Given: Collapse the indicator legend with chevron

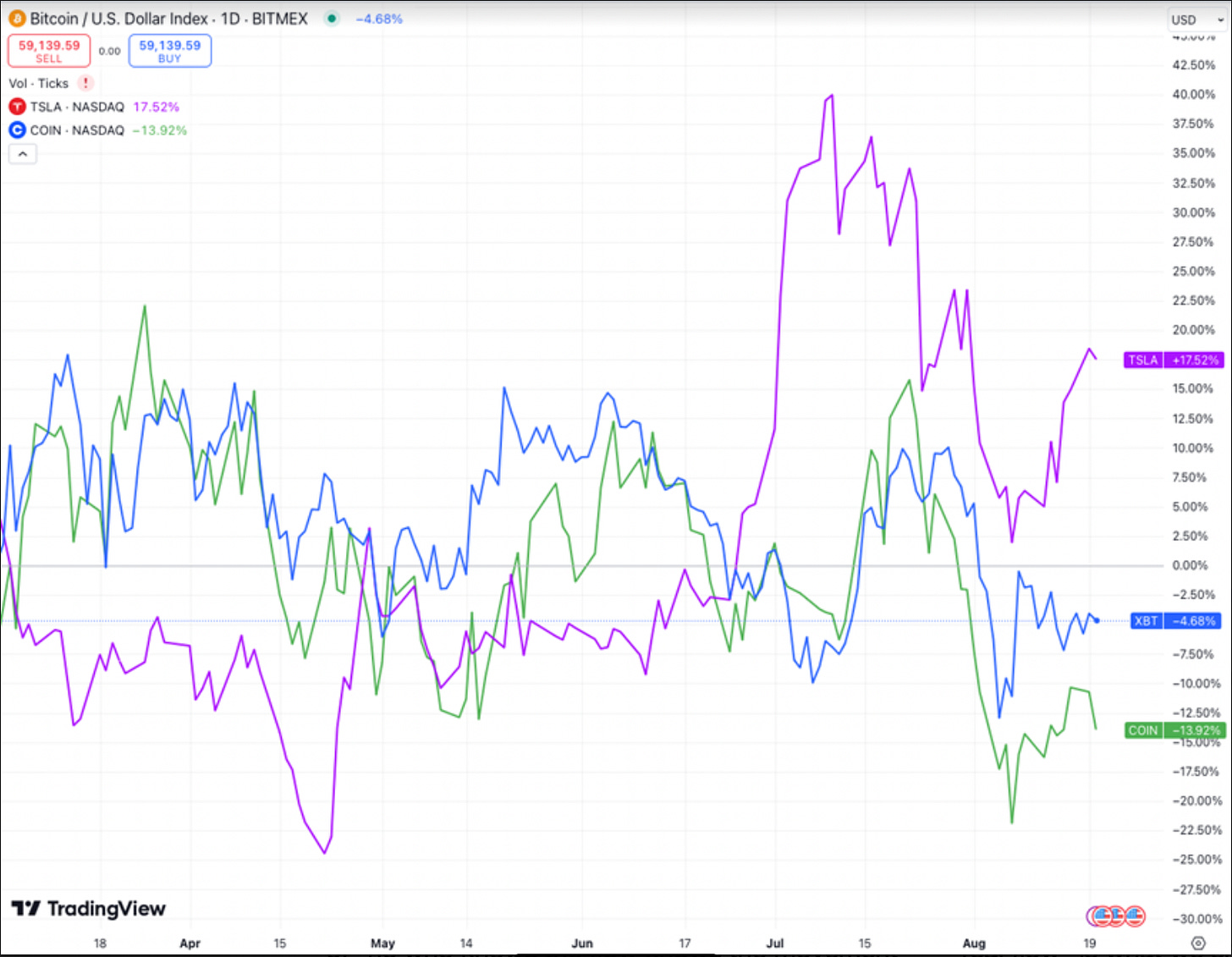Looking at the screenshot, I should [x=23, y=154].
